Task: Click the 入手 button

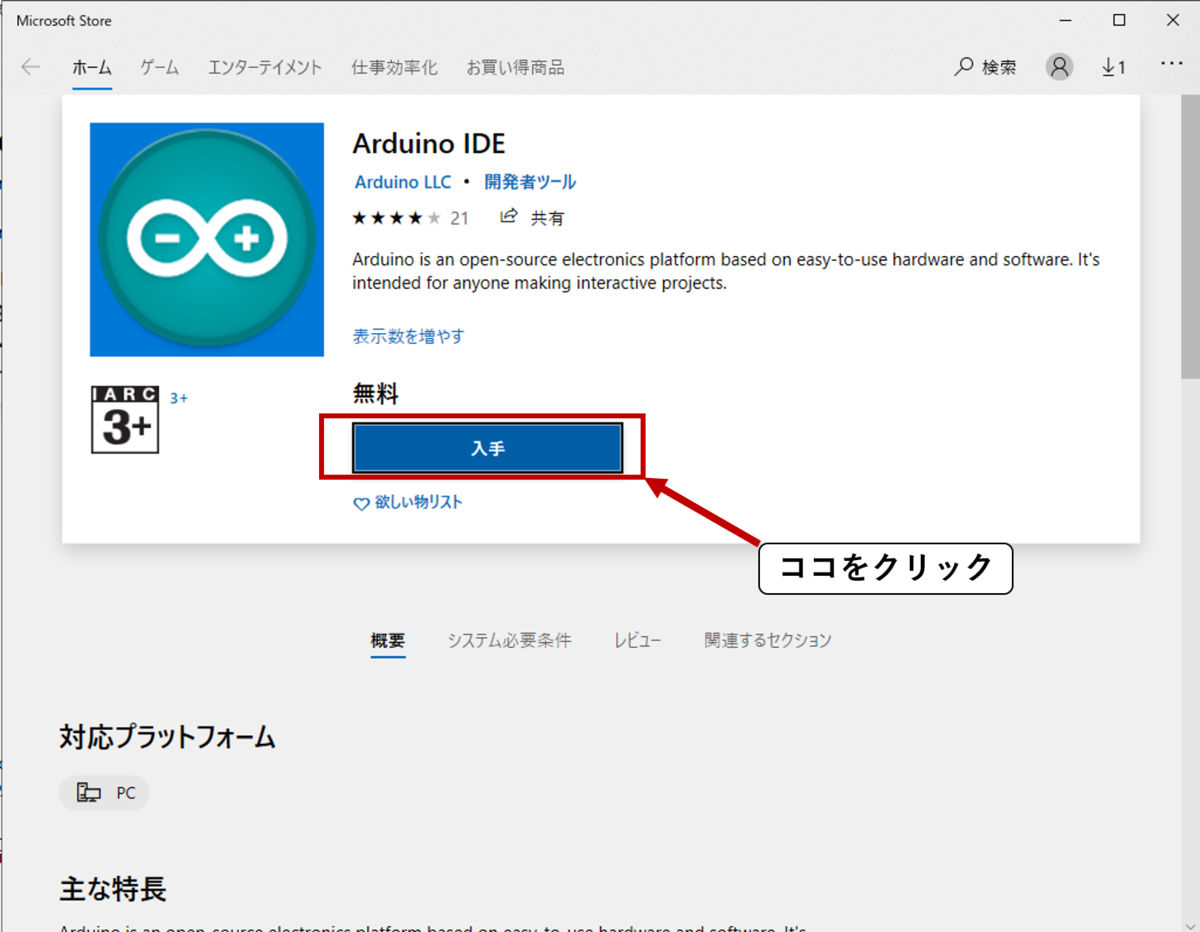Action: tap(487, 448)
